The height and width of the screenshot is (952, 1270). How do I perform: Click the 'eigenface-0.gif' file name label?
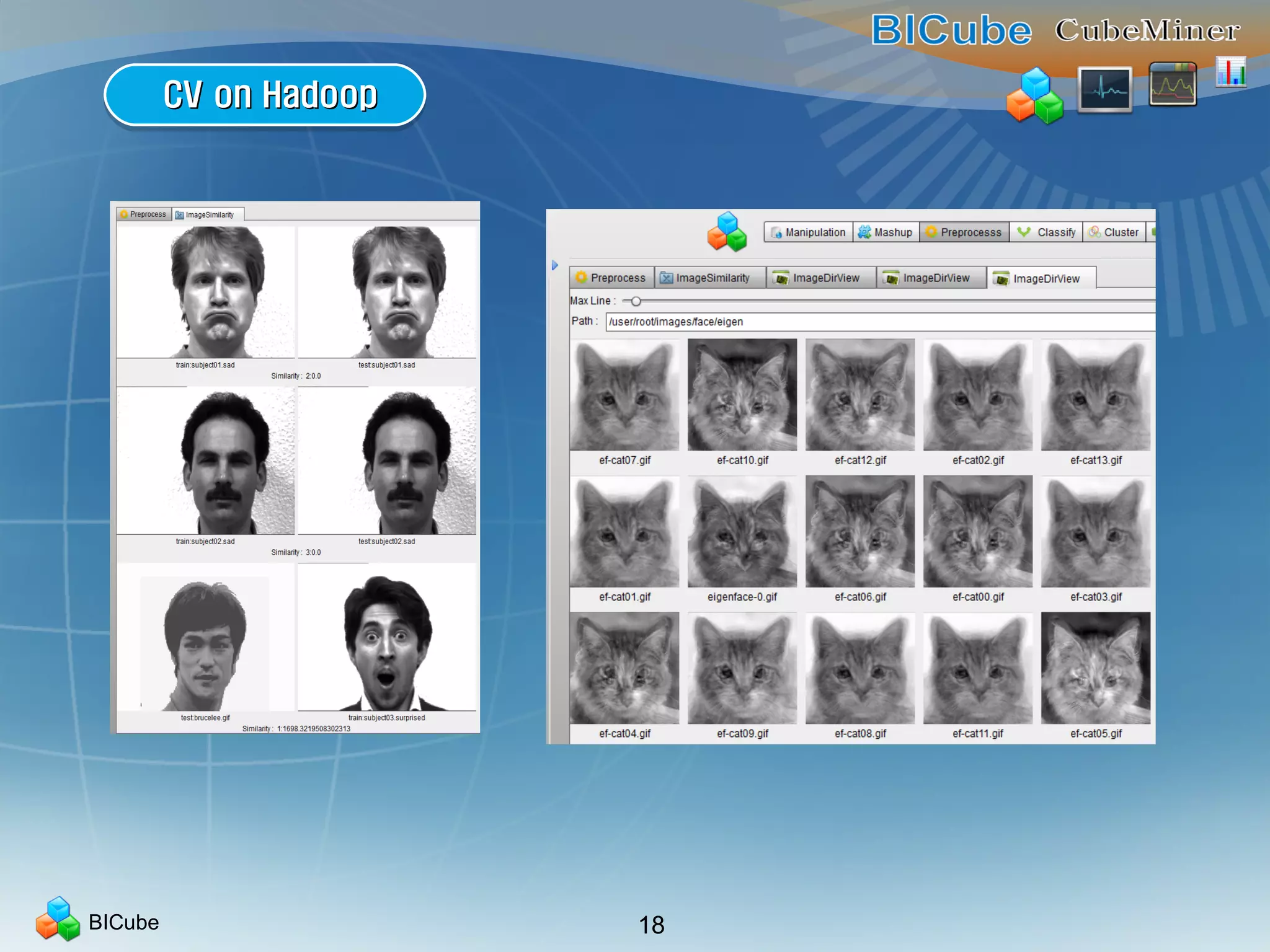[x=742, y=597]
